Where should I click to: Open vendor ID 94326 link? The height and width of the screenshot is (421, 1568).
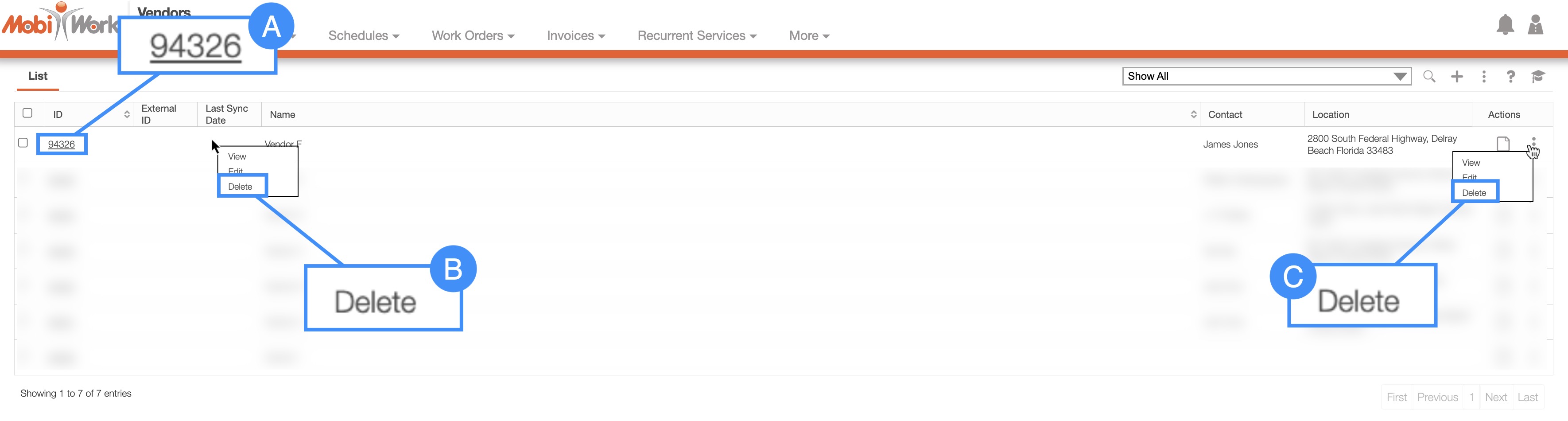[x=62, y=144]
